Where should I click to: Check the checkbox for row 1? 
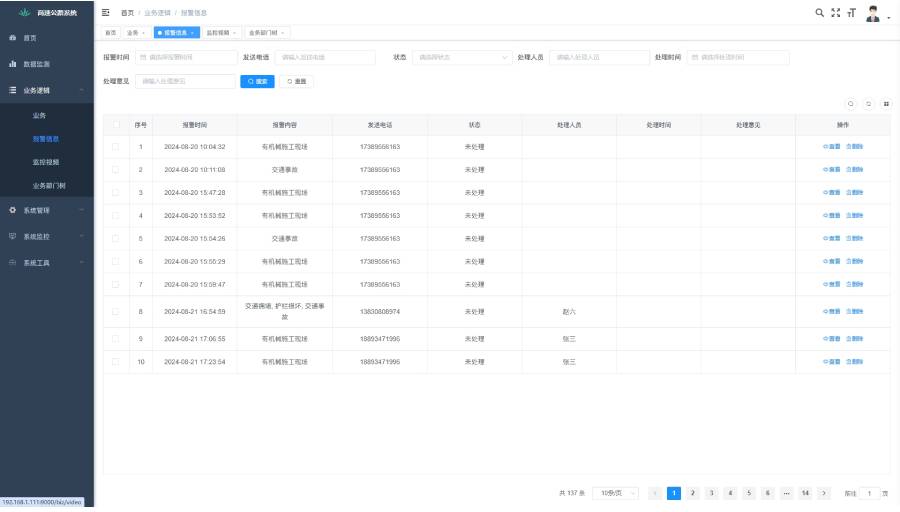point(115,147)
